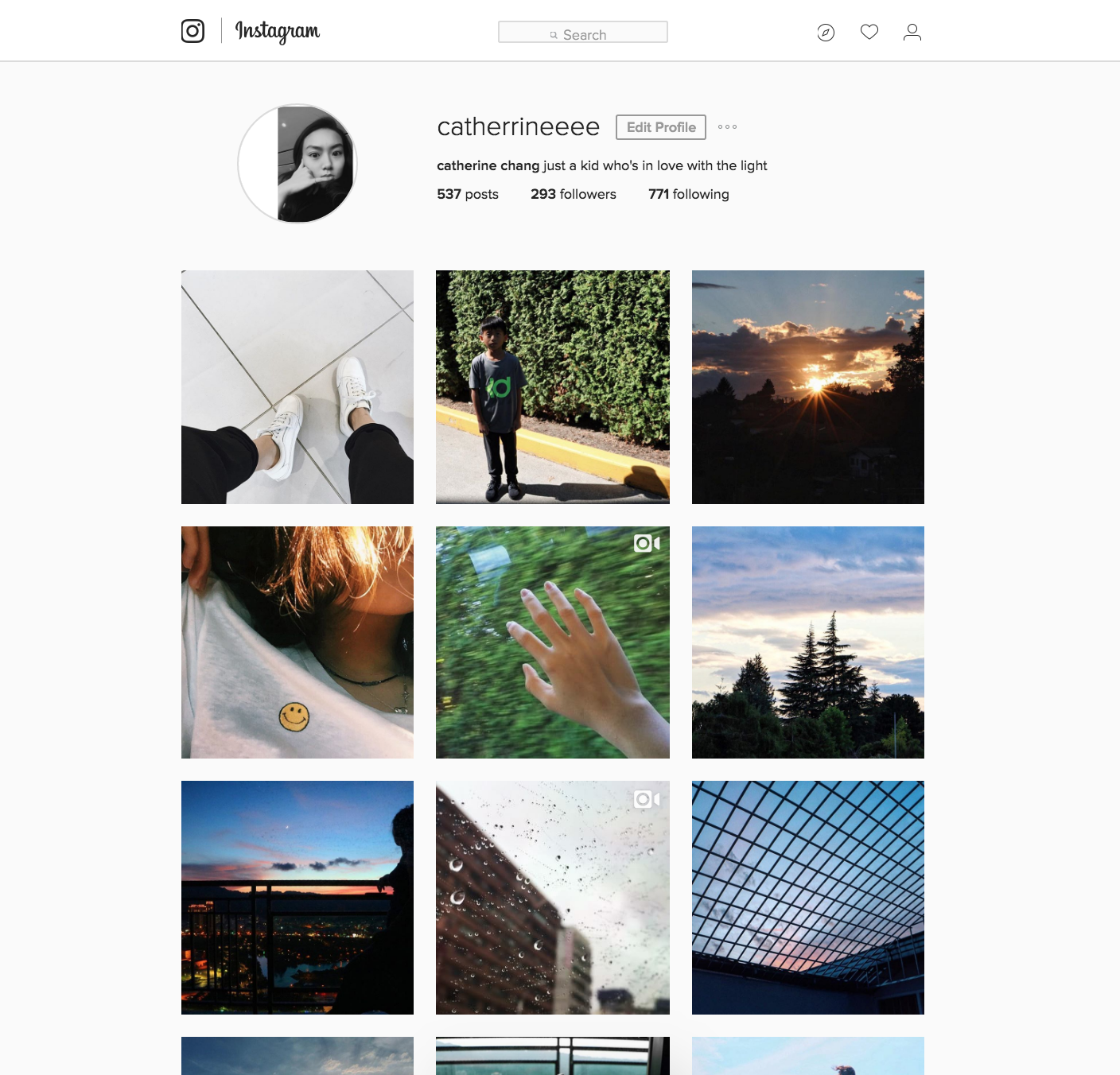Open the Explore compass icon
Screen dimensions: 1120x1075
(x=826, y=33)
